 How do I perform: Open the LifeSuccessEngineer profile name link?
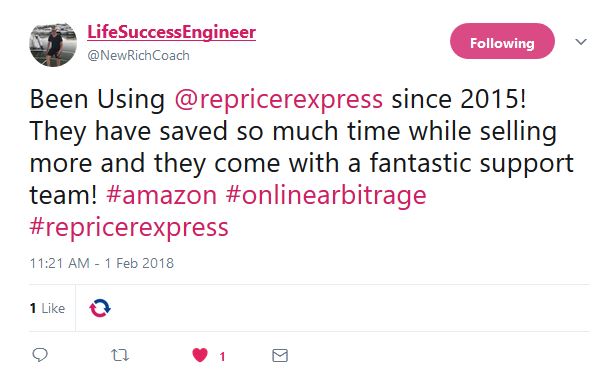pyautogui.click(x=171, y=32)
